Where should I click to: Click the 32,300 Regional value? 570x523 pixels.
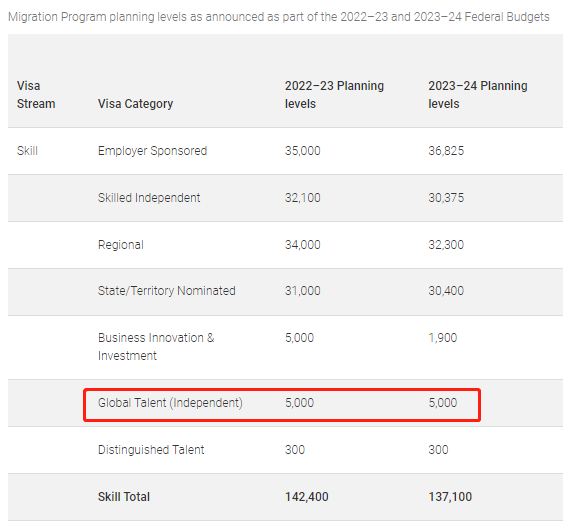(446, 245)
